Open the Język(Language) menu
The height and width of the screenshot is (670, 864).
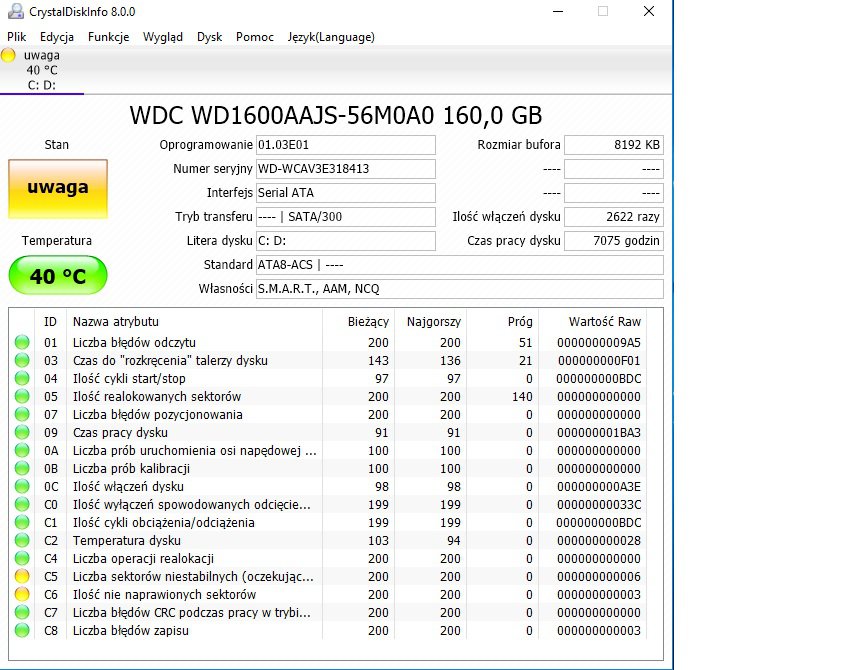tap(331, 37)
